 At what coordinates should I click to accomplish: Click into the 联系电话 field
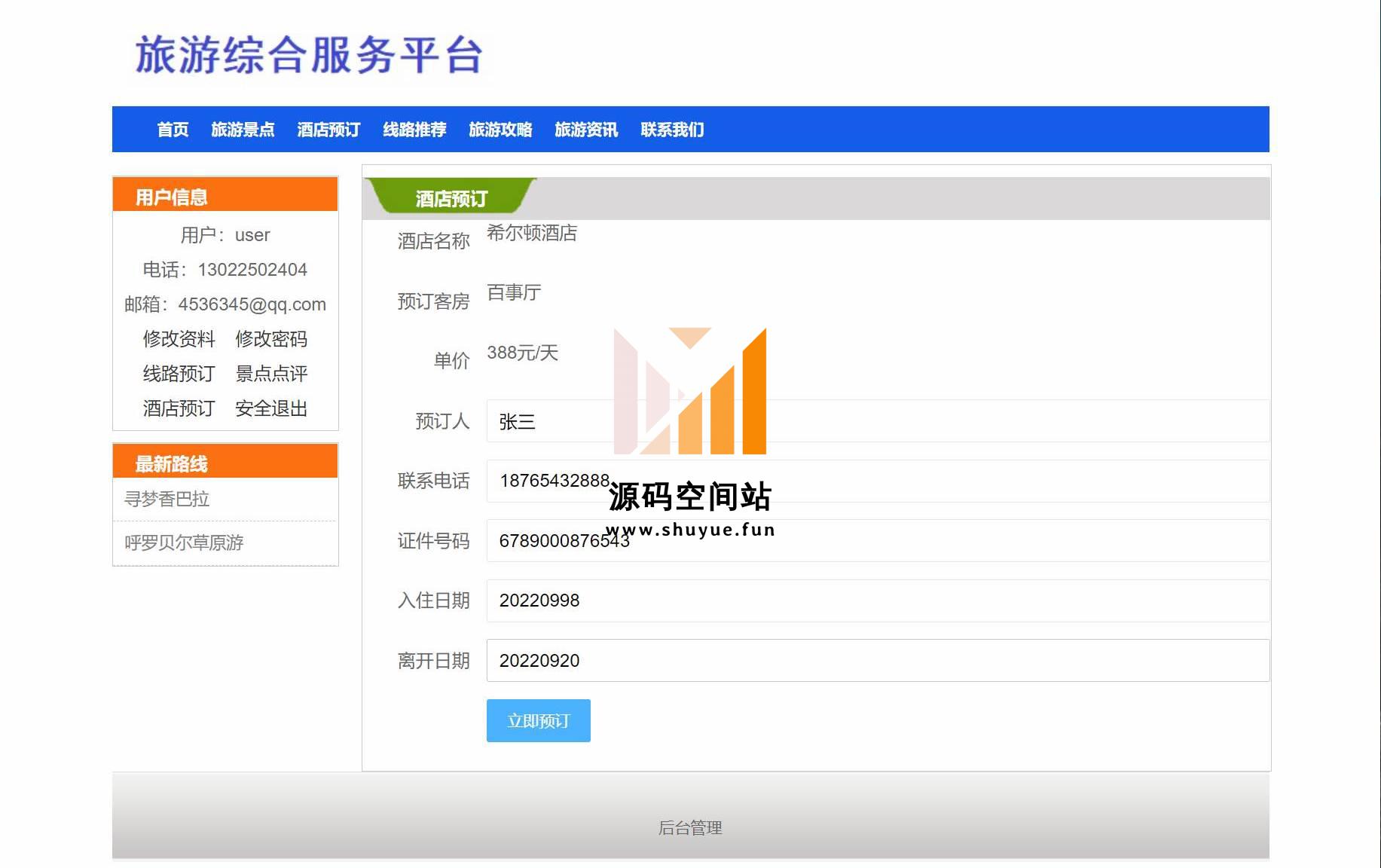point(878,481)
